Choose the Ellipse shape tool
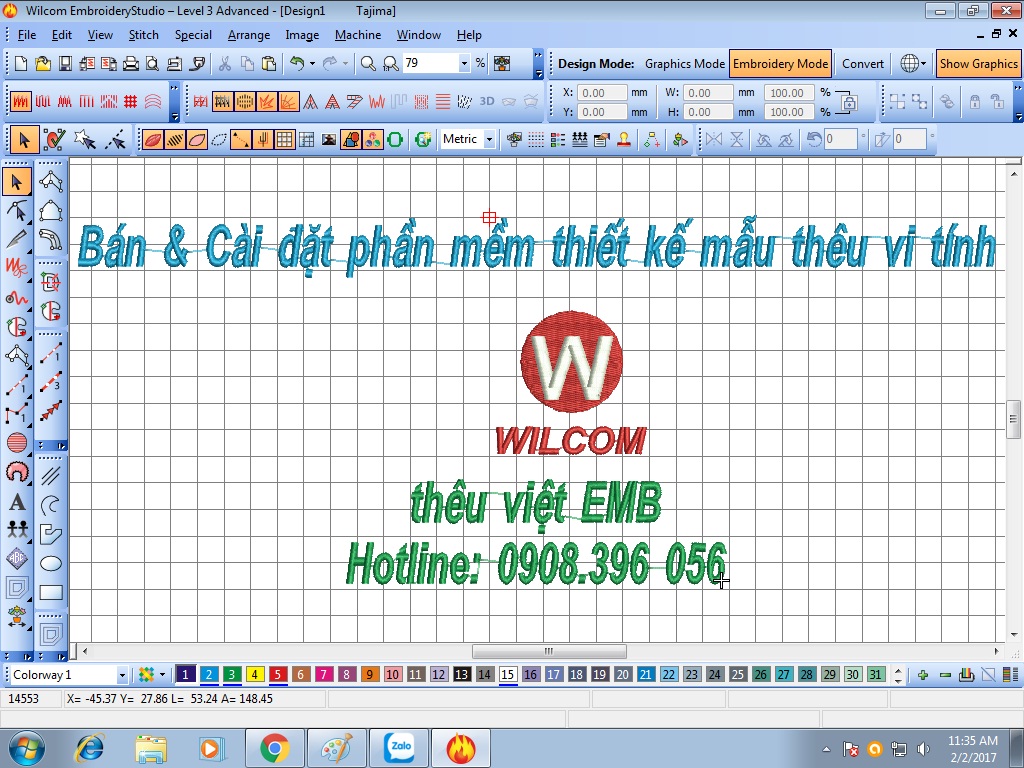Screen dimensions: 1024x768 [x=51, y=564]
